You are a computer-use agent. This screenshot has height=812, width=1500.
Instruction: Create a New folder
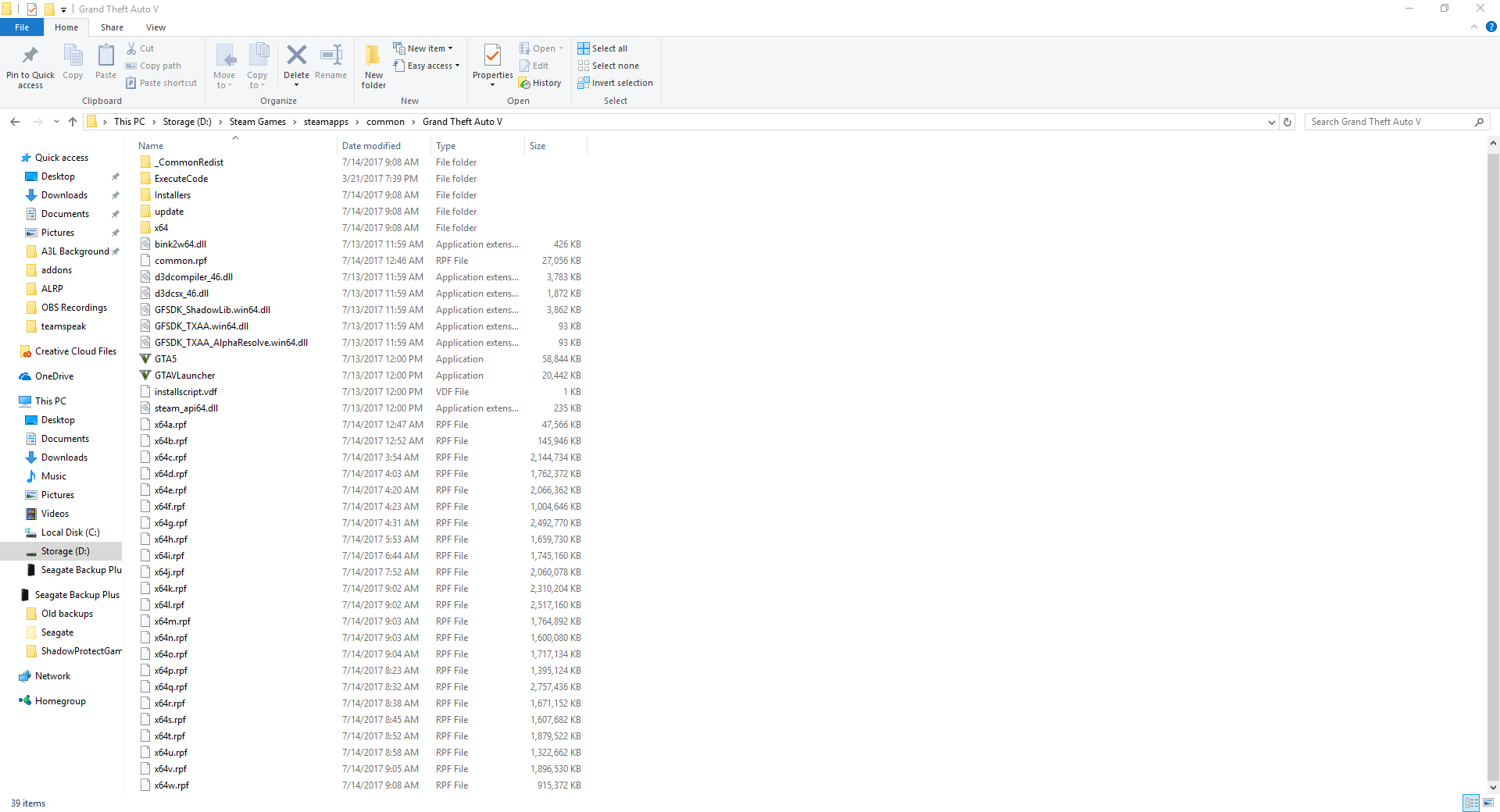tap(373, 66)
